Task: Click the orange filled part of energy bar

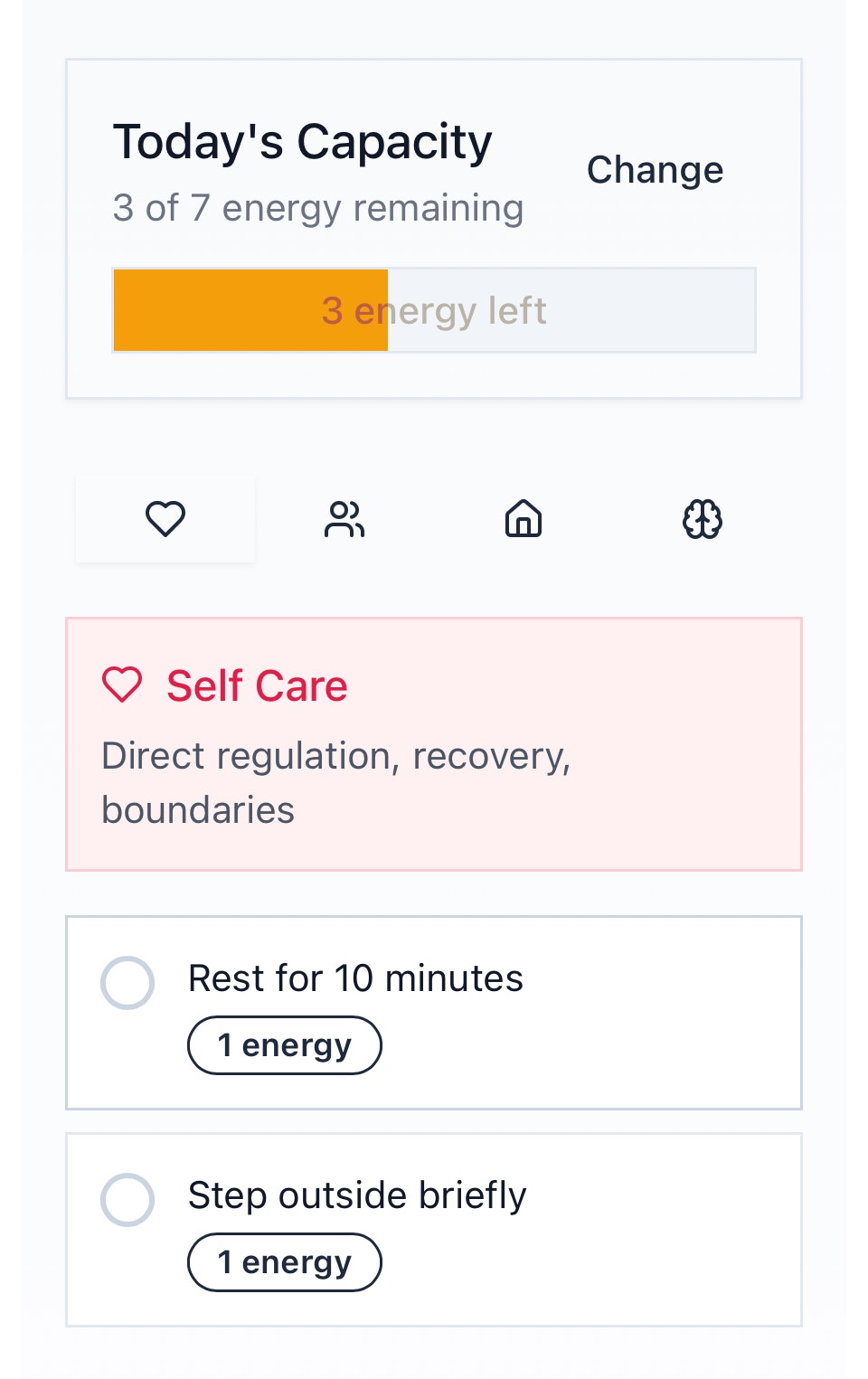Action: click(x=250, y=310)
